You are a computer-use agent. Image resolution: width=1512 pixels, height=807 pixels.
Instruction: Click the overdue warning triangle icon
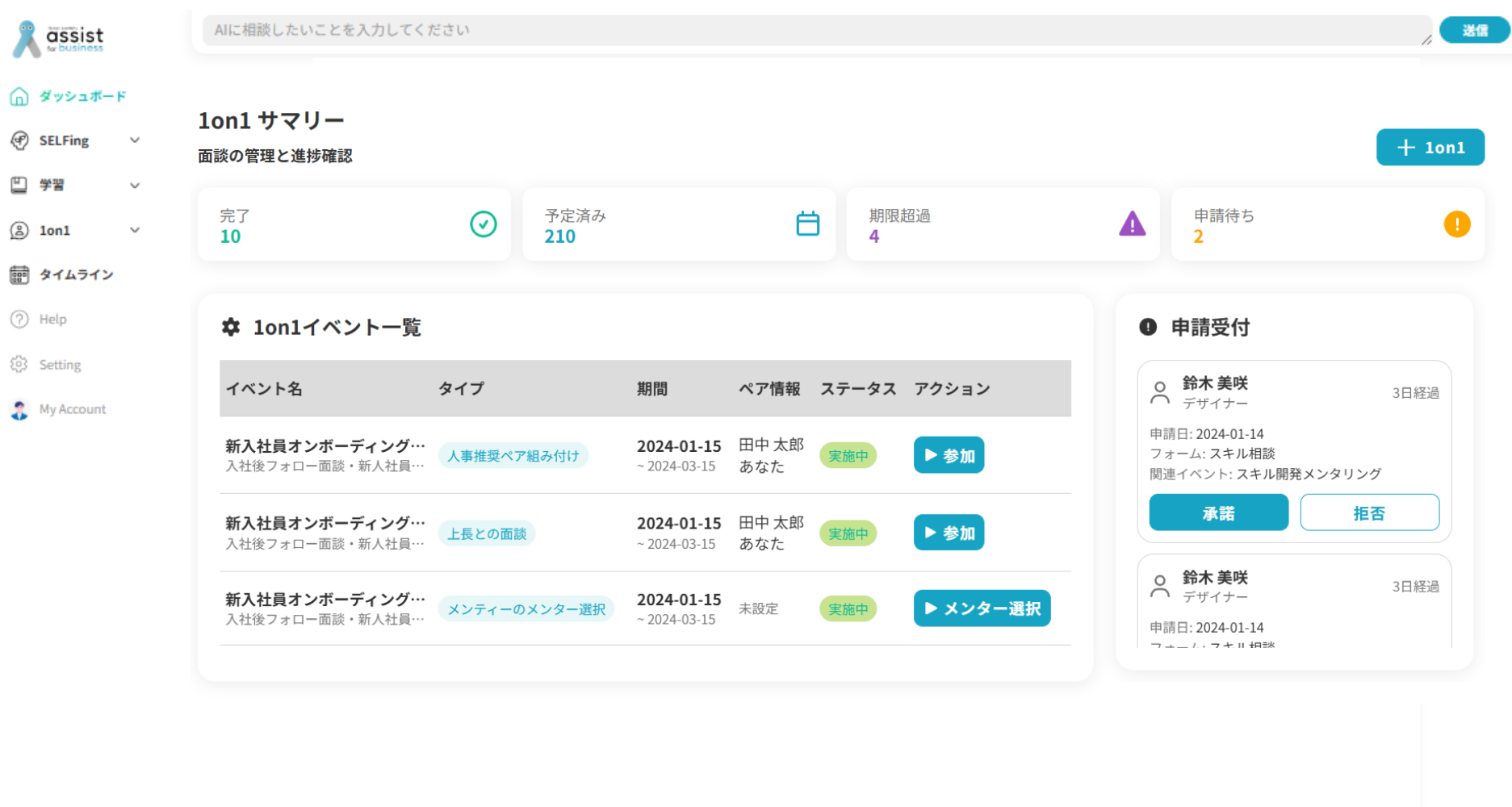pos(1132,224)
